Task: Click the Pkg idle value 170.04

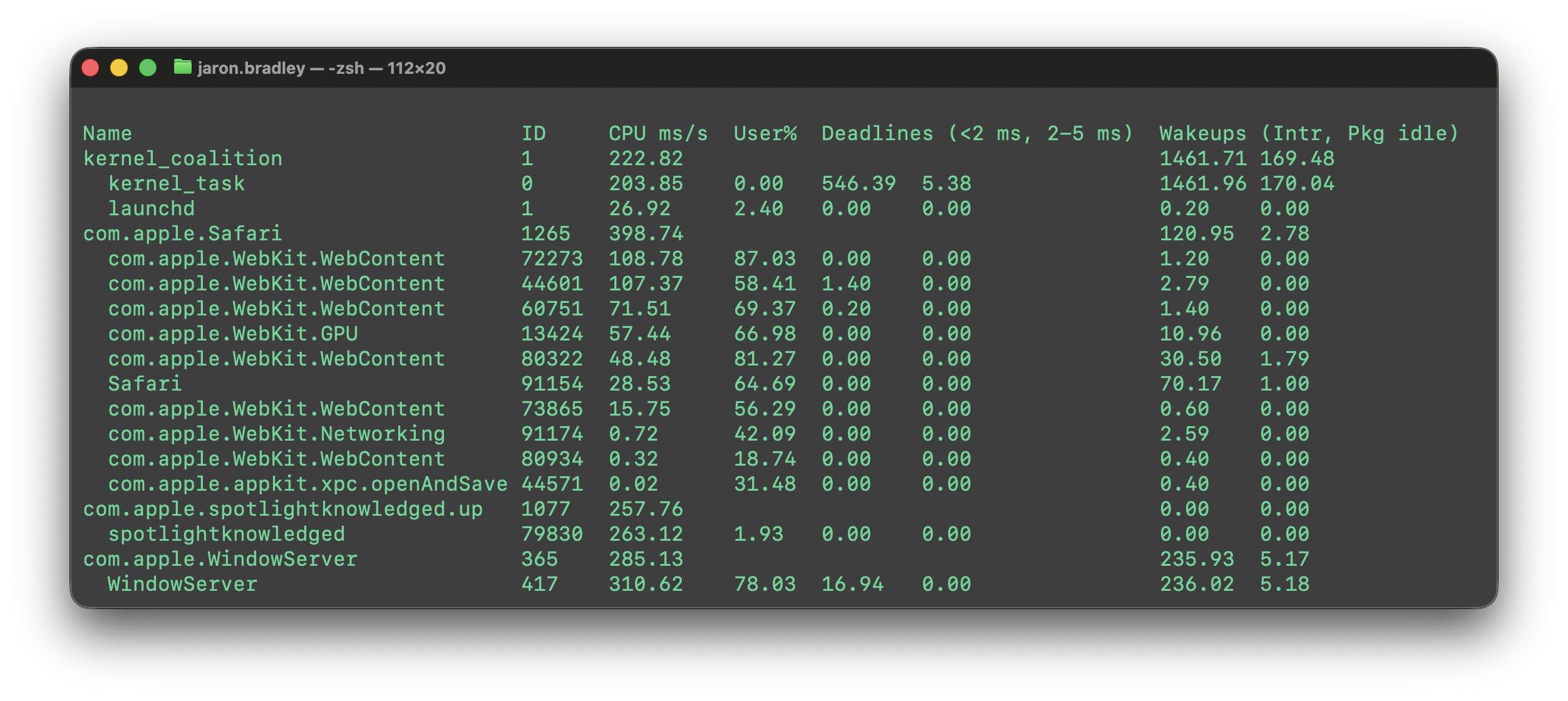Action: (1297, 183)
